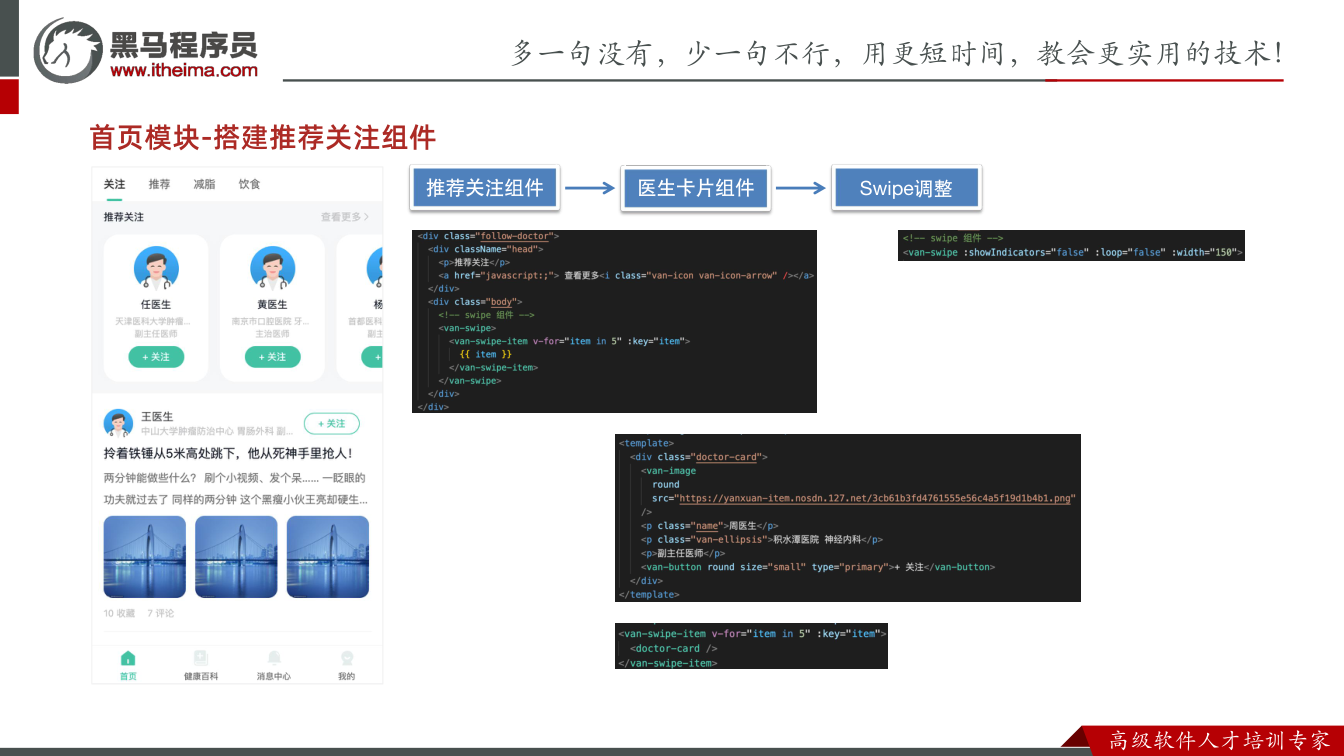Click the name 黄医生 on the card
The height and width of the screenshot is (756, 1344).
click(x=272, y=304)
